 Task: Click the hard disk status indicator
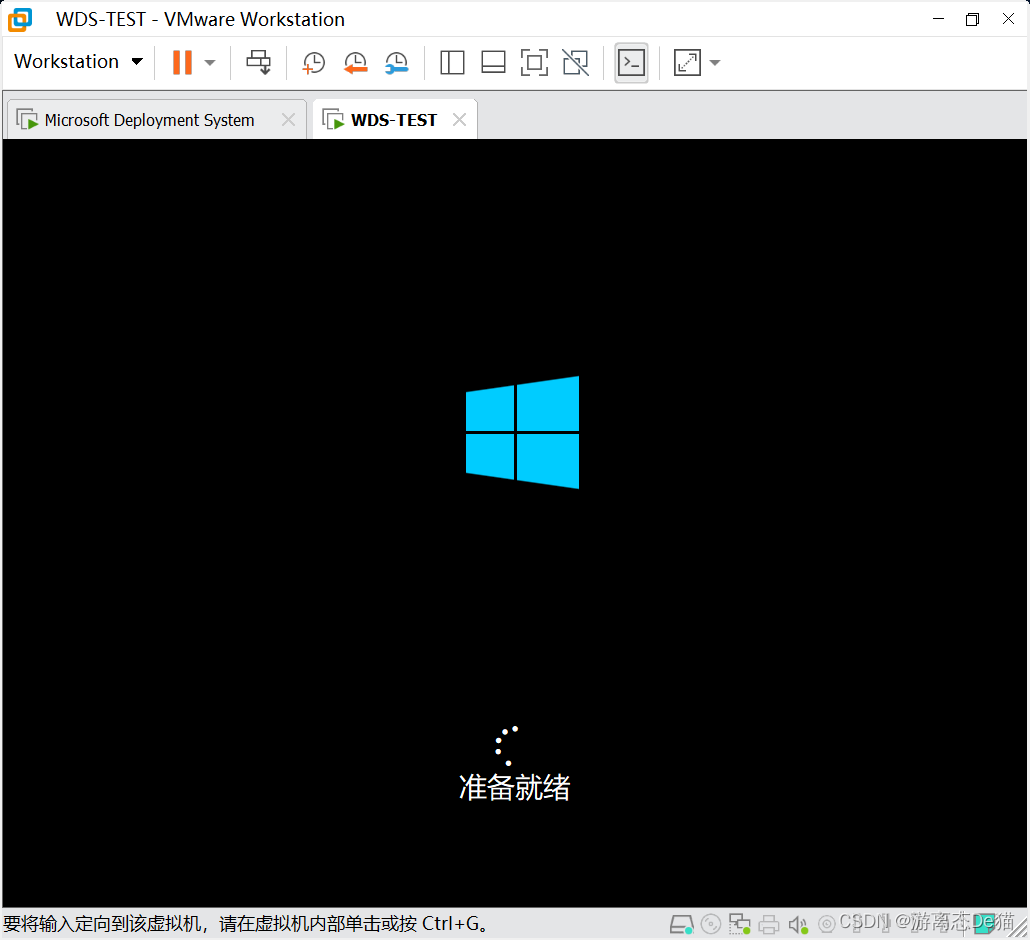pos(682,923)
